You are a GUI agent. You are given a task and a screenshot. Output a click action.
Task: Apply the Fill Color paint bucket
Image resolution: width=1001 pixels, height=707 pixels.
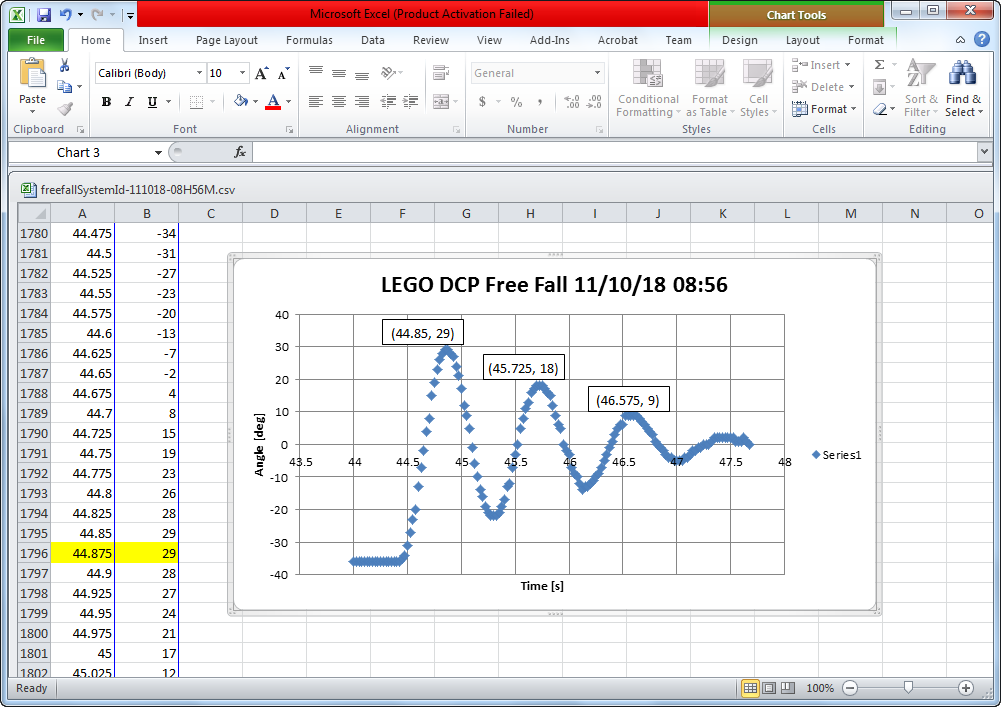[241, 102]
